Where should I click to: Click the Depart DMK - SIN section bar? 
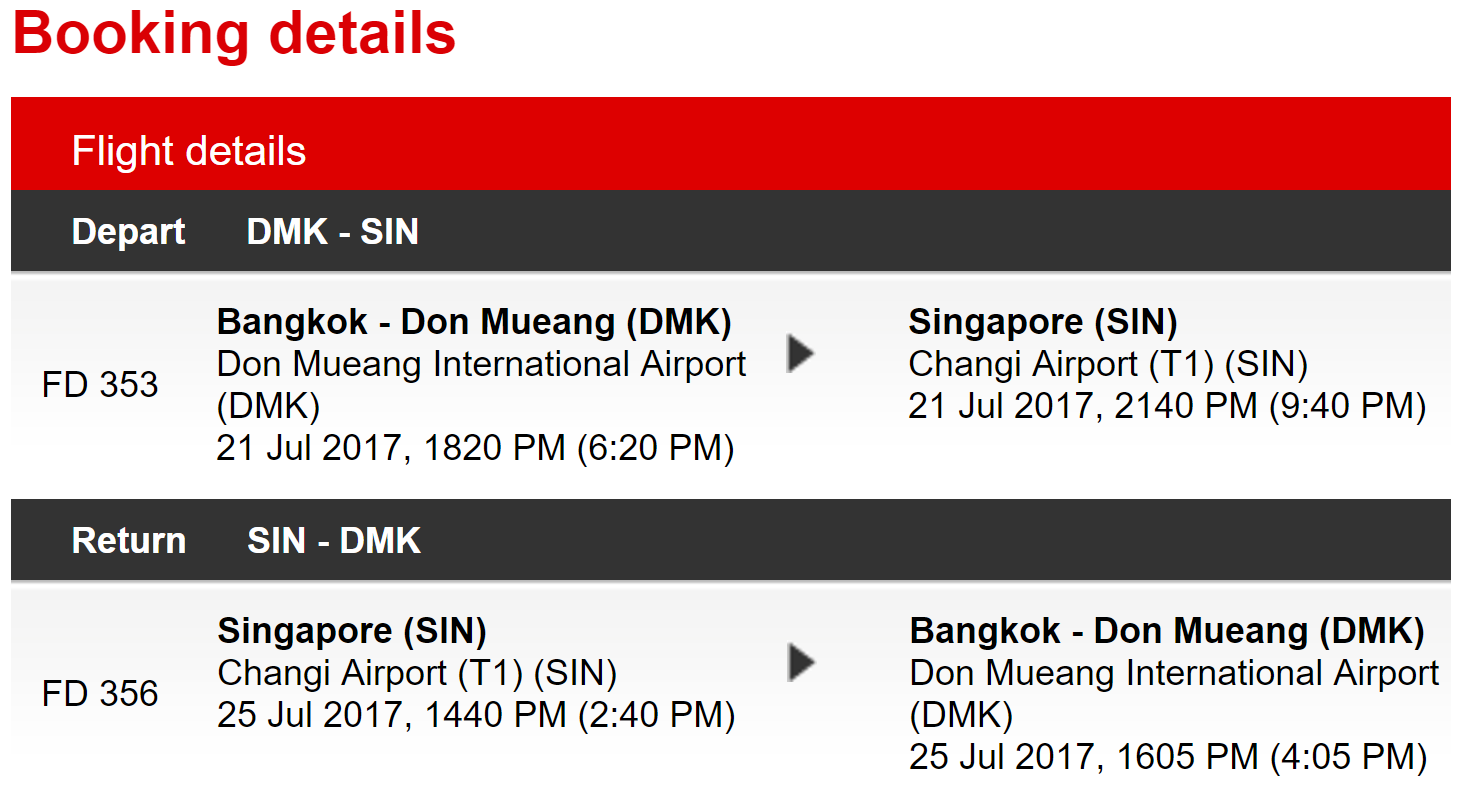731,231
